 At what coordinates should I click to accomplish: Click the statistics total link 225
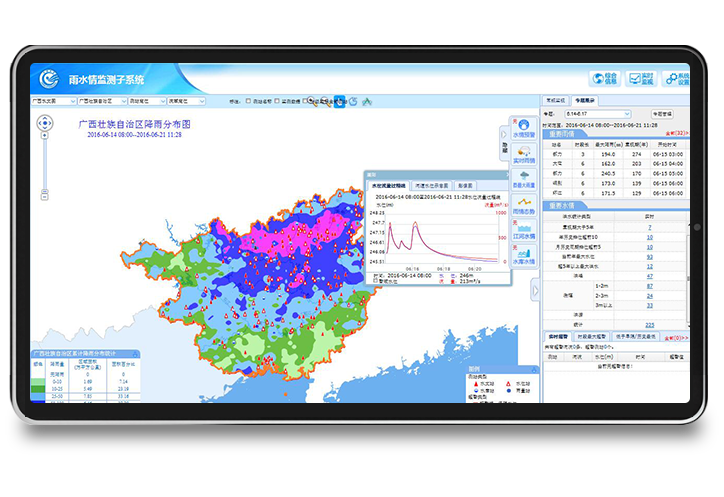[x=649, y=324]
